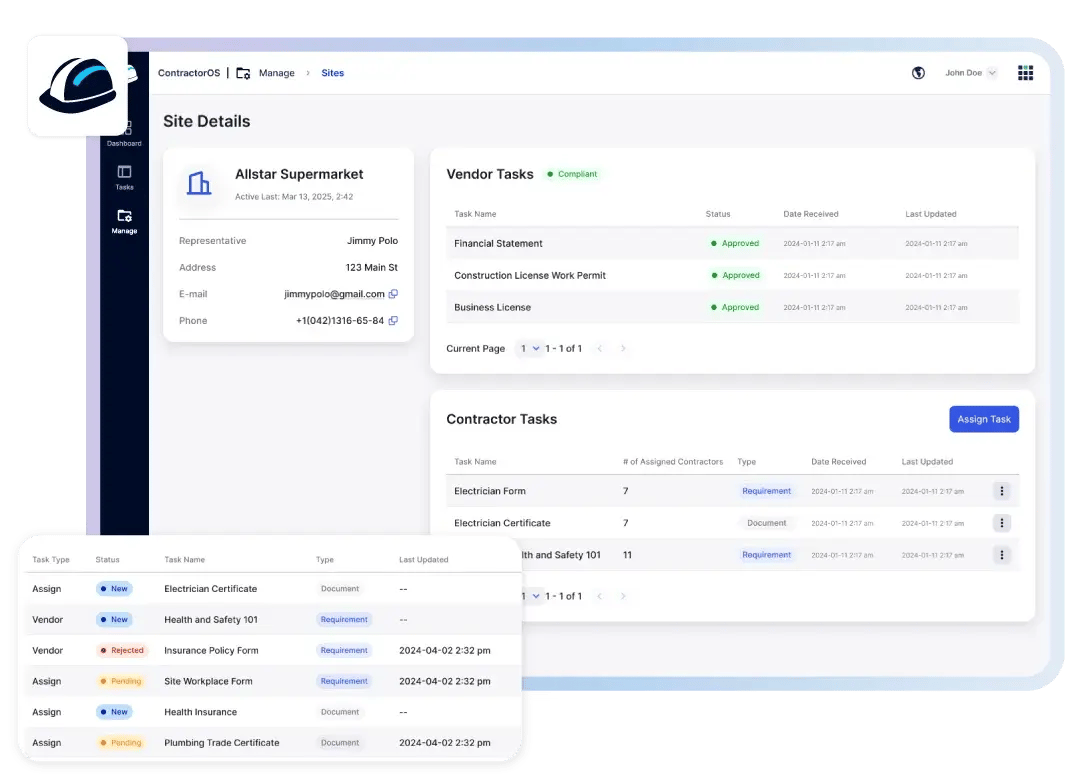Click the Manage breadcrumb
The height and width of the screenshot is (781, 1081).
click(276, 73)
